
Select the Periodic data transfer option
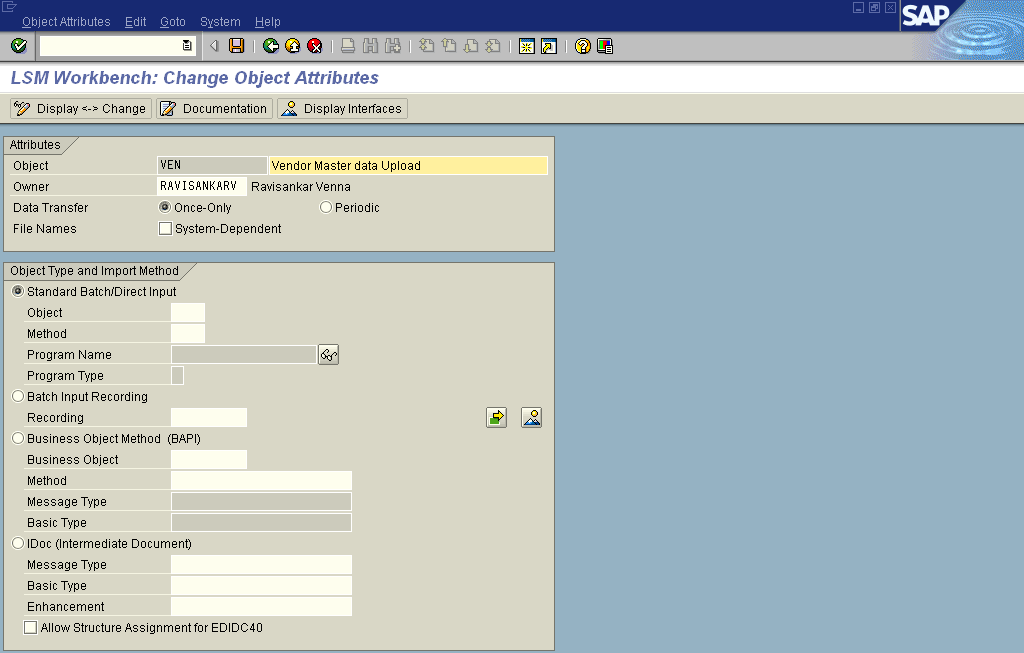(326, 208)
